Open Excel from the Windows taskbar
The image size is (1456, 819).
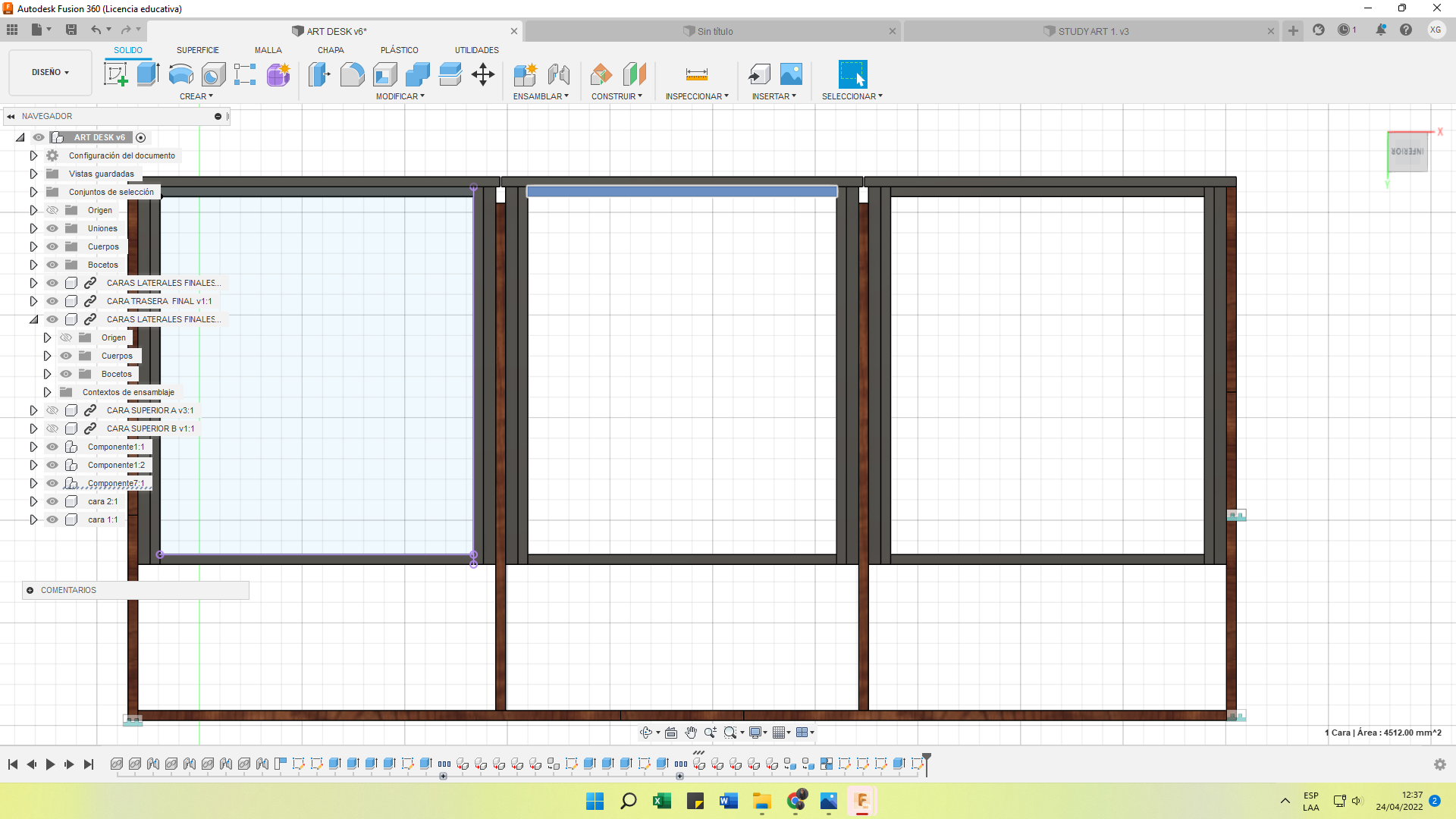[x=661, y=801]
